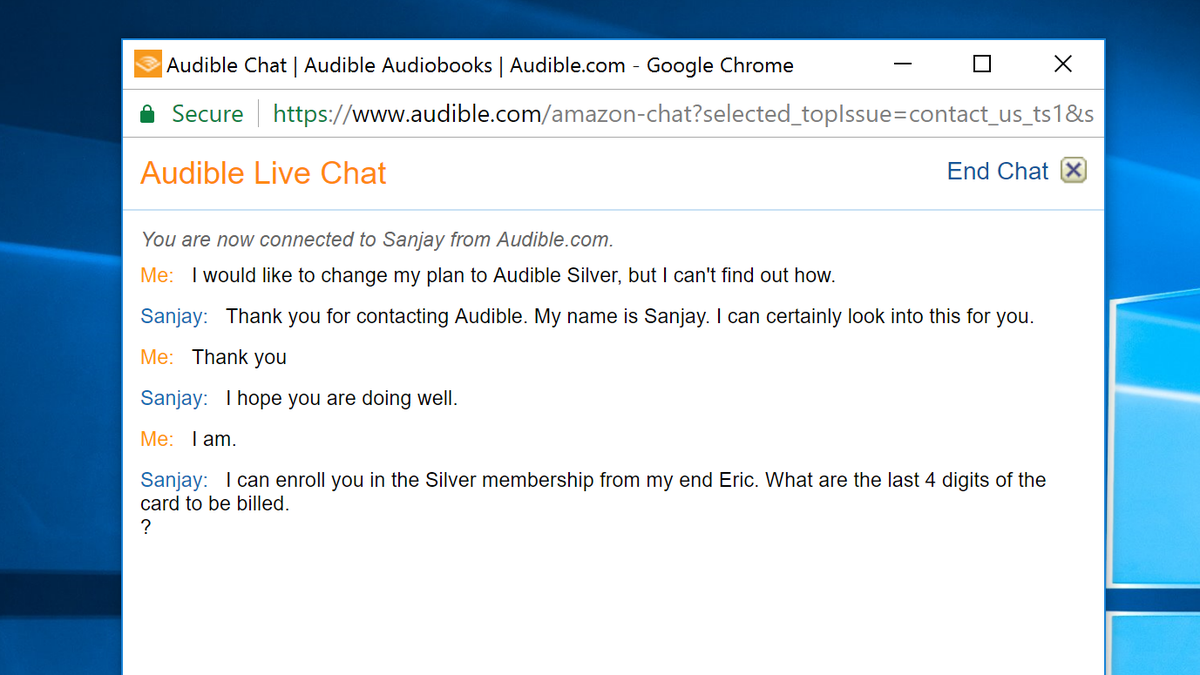
Task: Click Sanjay's 'Thank you for contacting Audible' message
Action: tap(630, 317)
